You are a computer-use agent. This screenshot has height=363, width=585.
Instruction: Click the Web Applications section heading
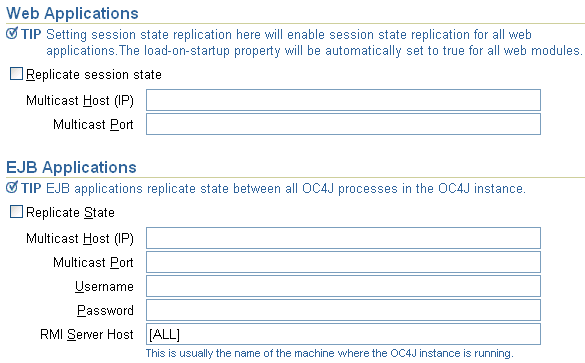[72, 13]
